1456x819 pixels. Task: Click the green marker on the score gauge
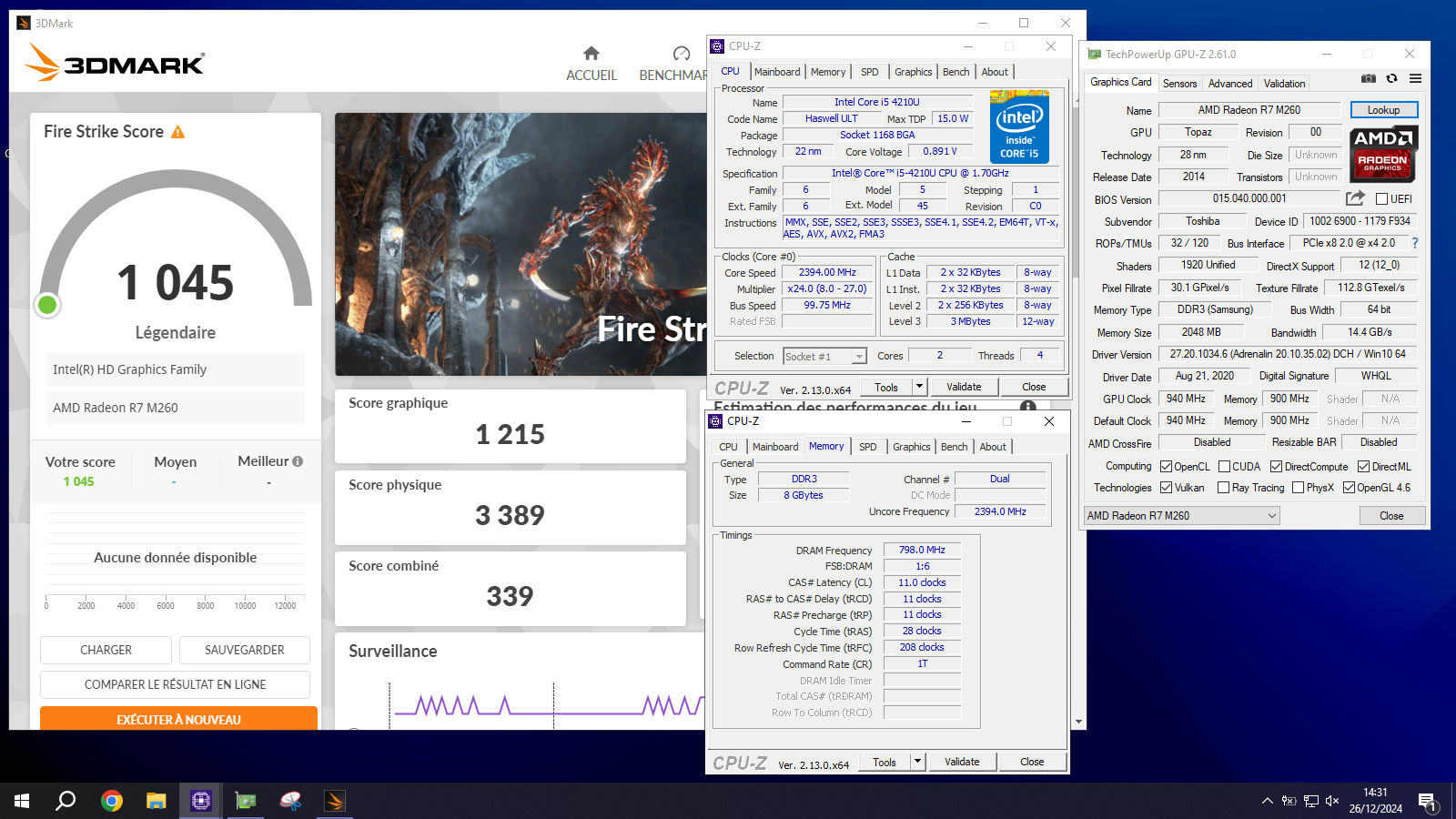pos(47,305)
